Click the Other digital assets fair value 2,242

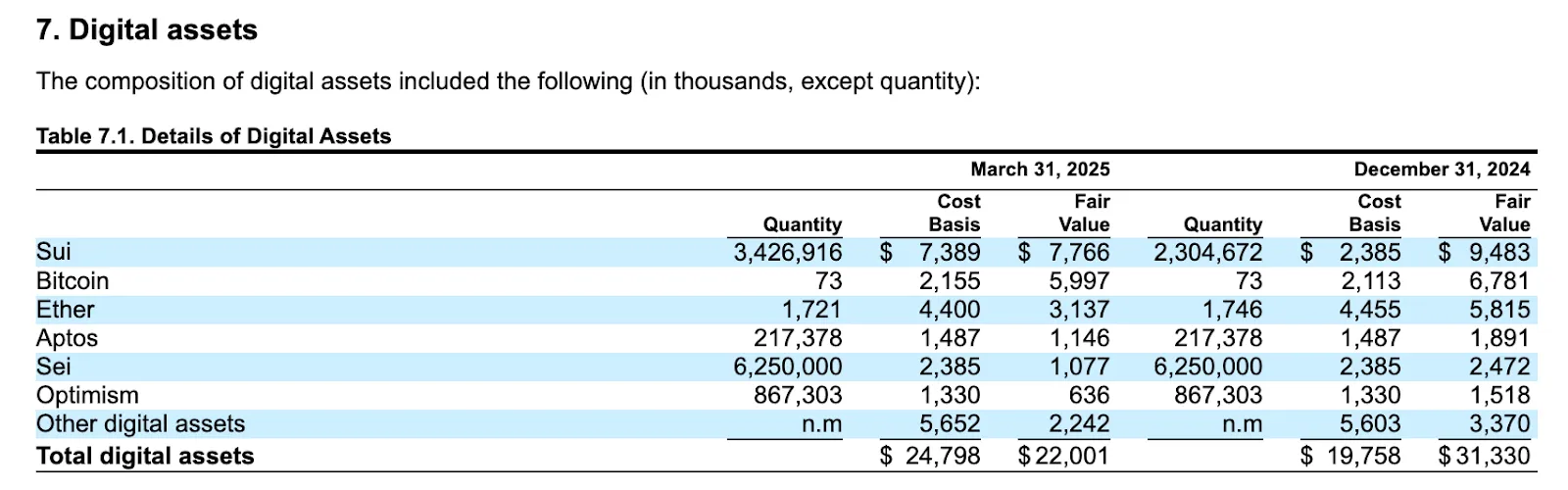pos(1079,423)
